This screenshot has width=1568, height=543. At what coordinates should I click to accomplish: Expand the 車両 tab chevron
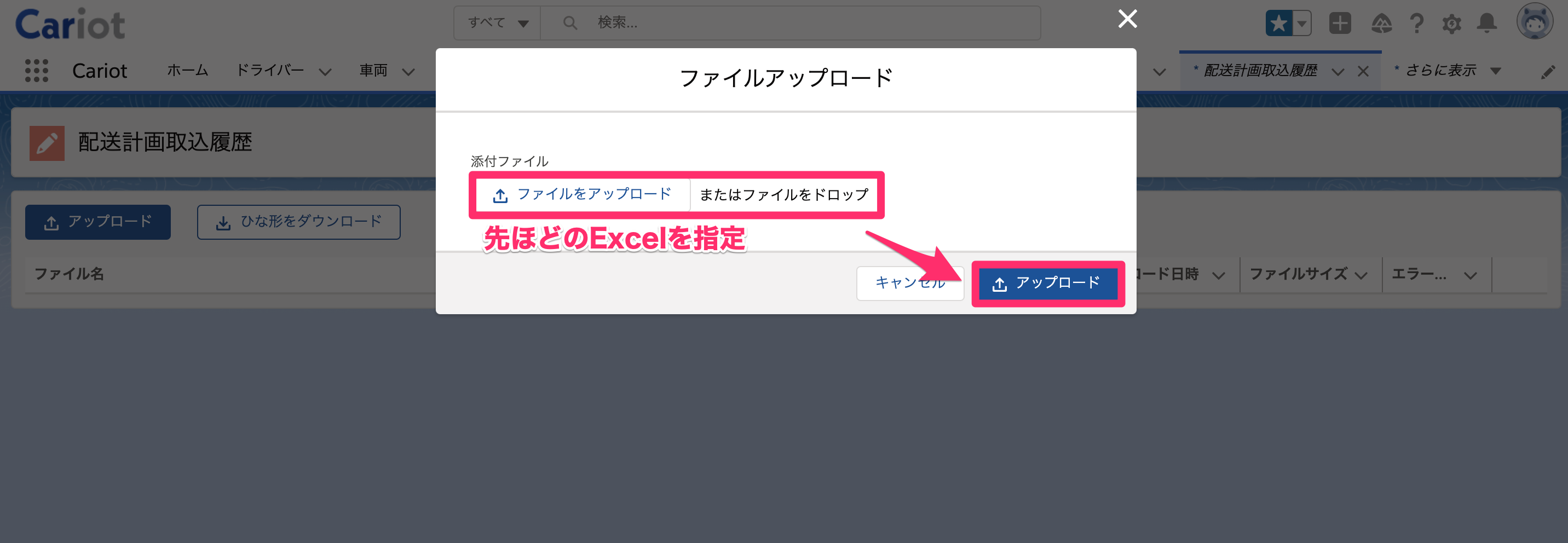(x=408, y=72)
